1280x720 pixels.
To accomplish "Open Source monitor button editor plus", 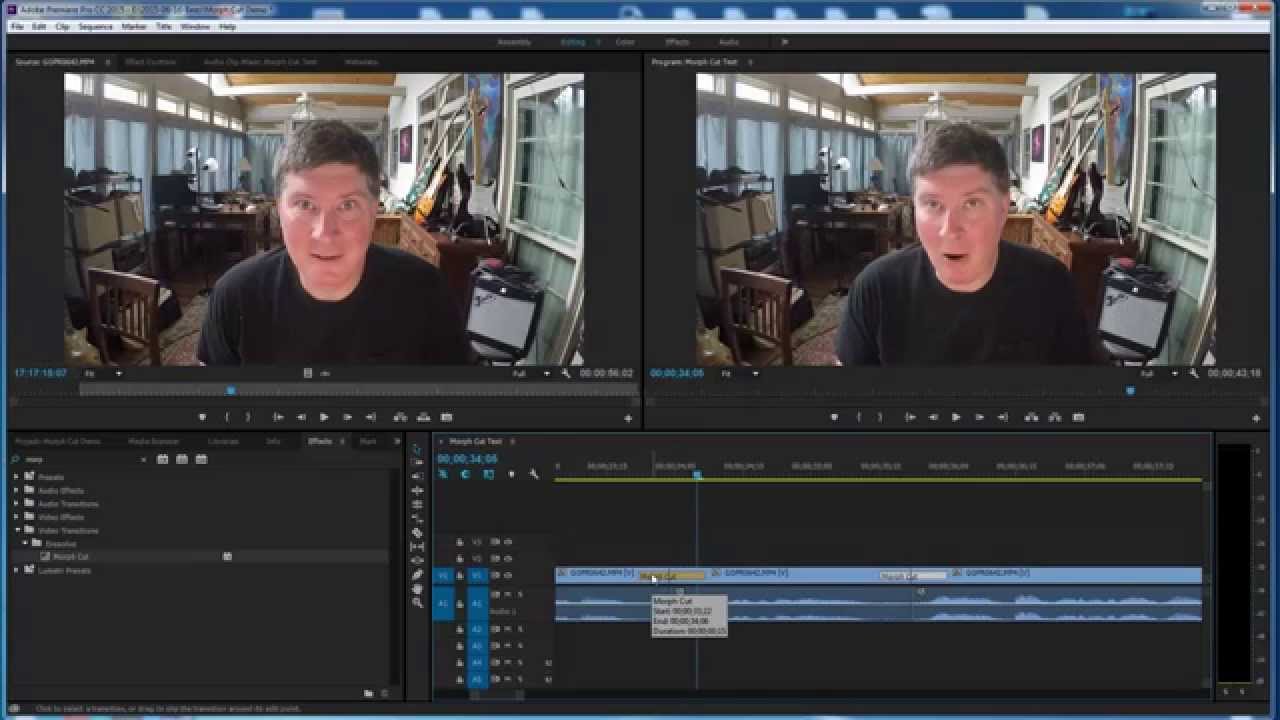I will tap(628, 418).
